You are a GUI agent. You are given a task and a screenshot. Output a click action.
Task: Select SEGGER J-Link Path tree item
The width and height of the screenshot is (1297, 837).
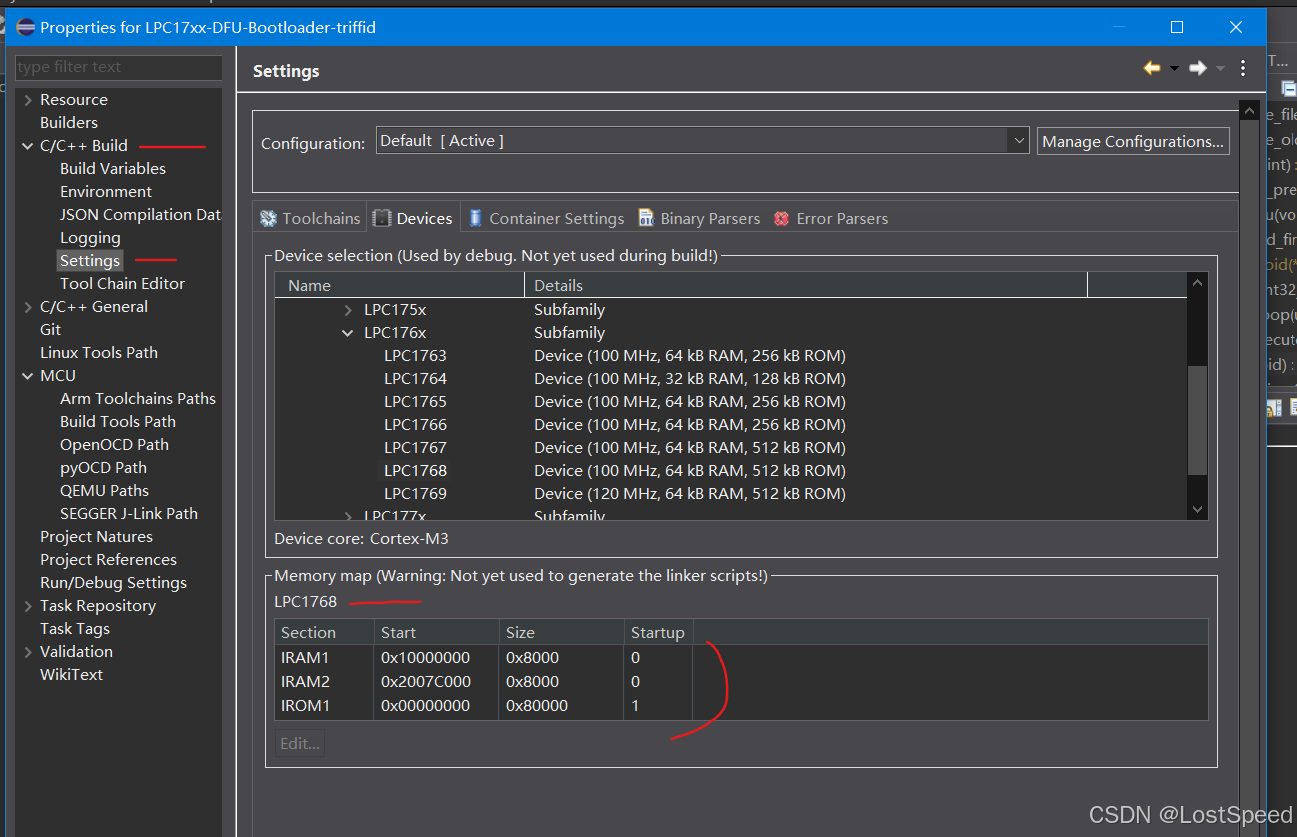pos(129,514)
